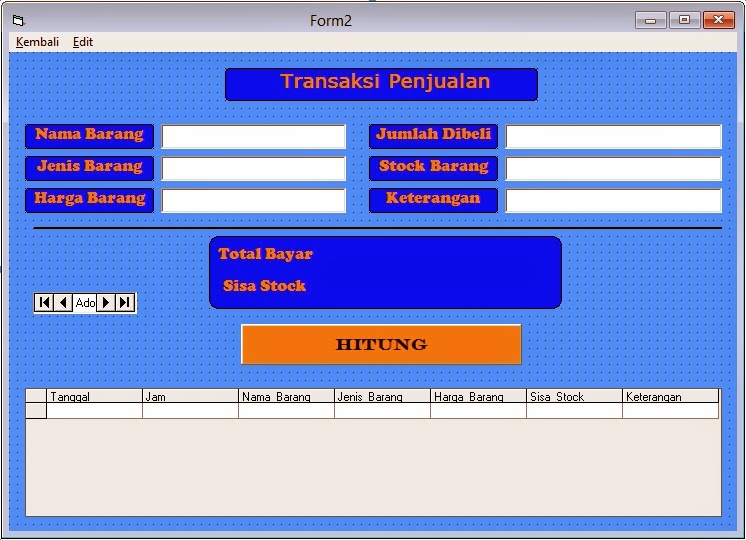The height and width of the screenshot is (540, 746).
Task: Focus the Keterangan text field
Action: [x=613, y=200]
